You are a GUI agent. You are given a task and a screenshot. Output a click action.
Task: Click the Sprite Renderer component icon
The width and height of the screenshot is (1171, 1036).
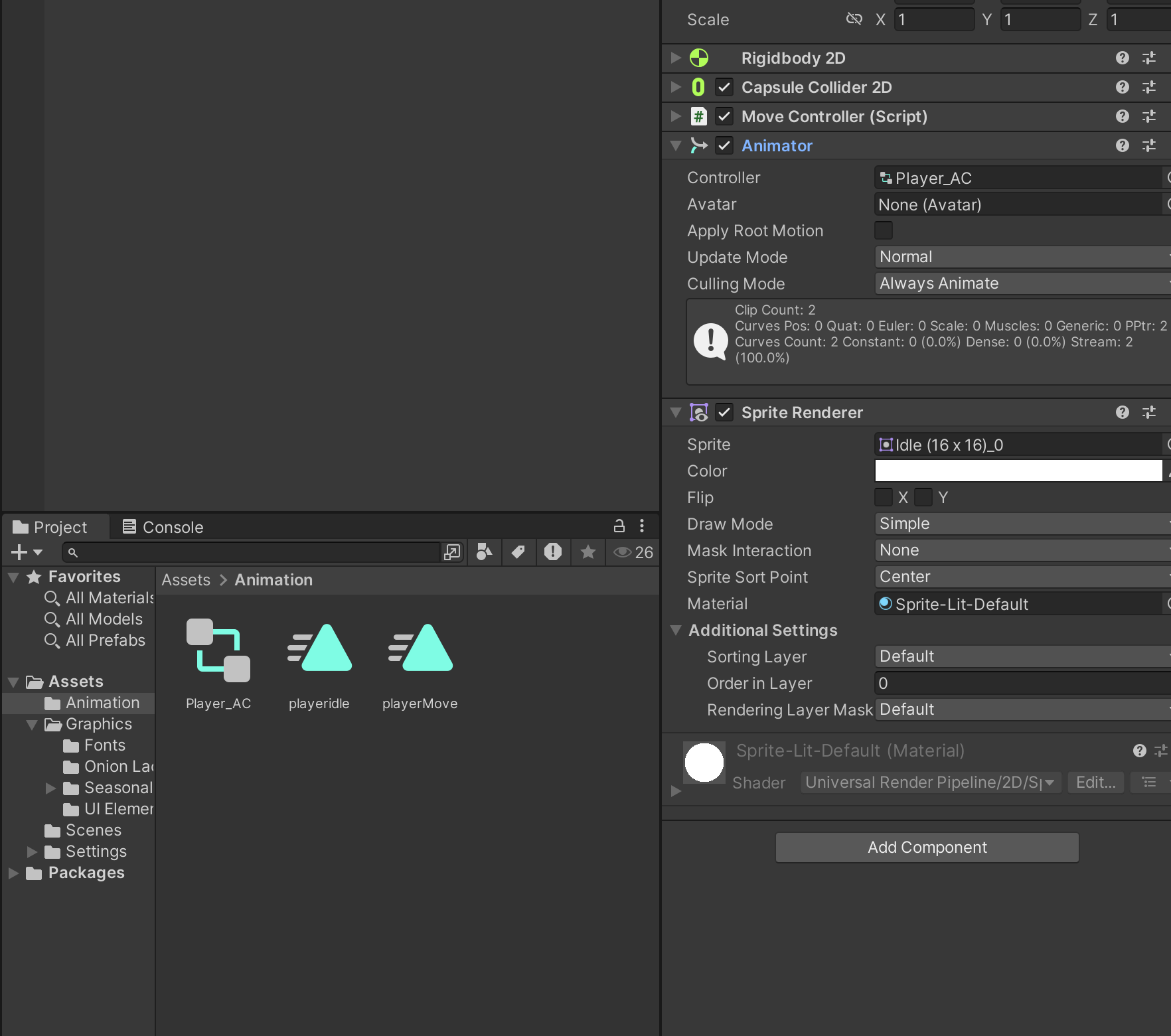click(x=698, y=412)
